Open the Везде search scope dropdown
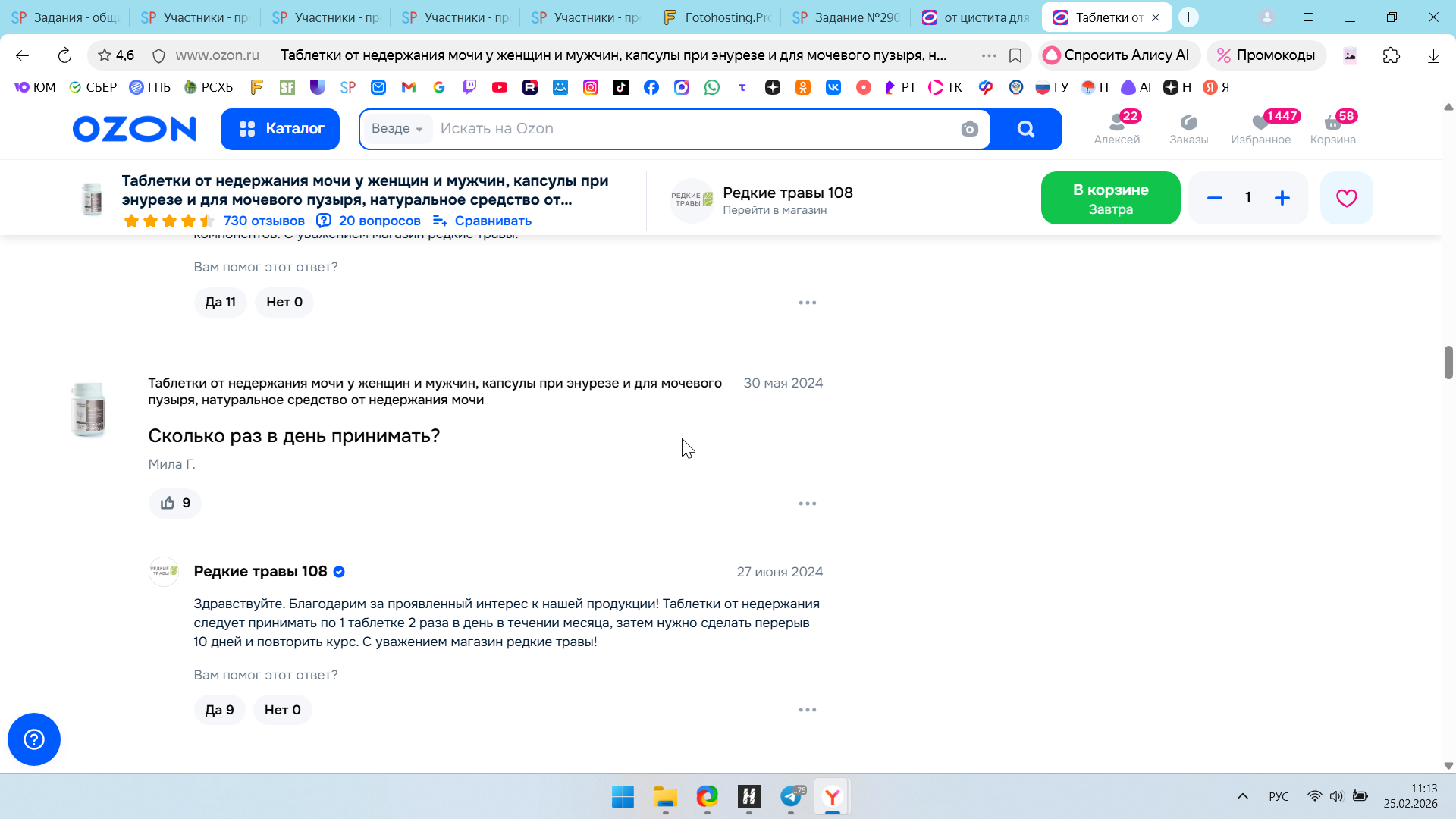Image resolution: width=1456 pixels, height=819 pixels. point(397,129)
